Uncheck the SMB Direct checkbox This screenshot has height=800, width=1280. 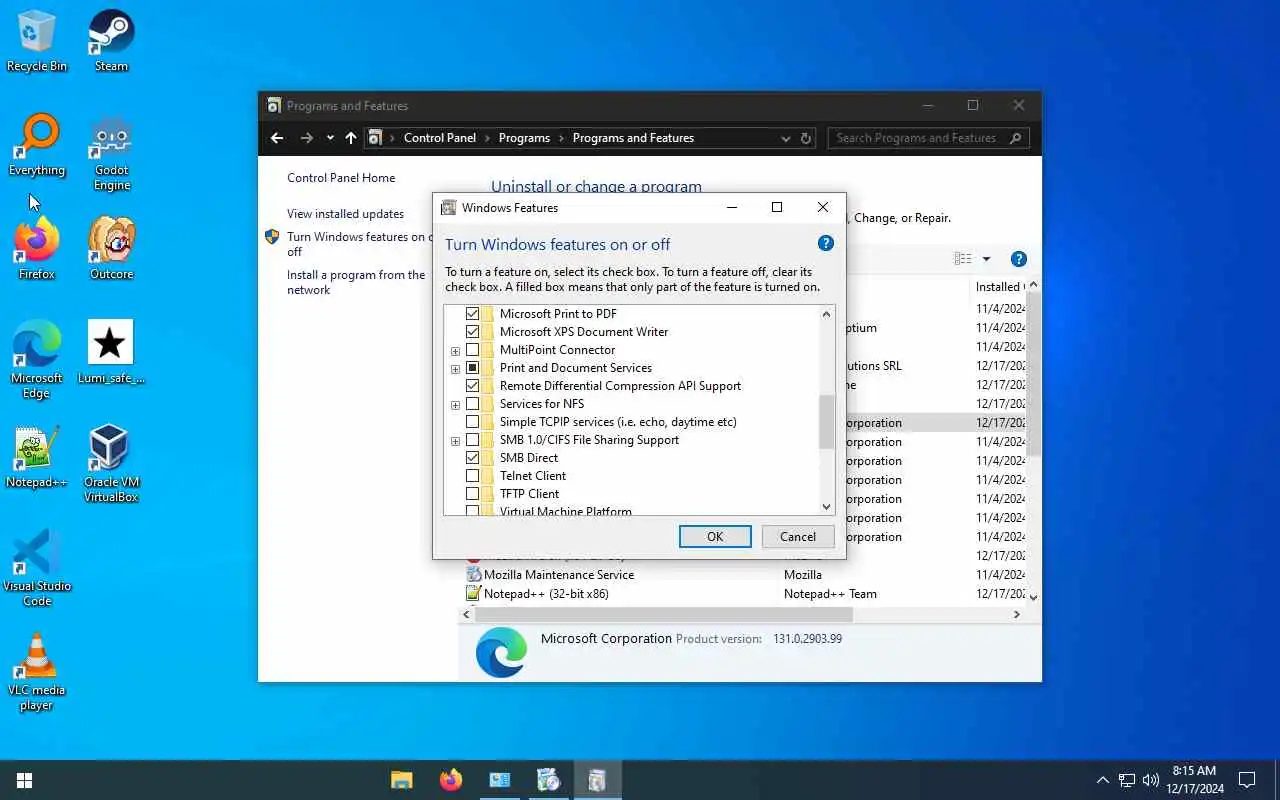point(472,458)
